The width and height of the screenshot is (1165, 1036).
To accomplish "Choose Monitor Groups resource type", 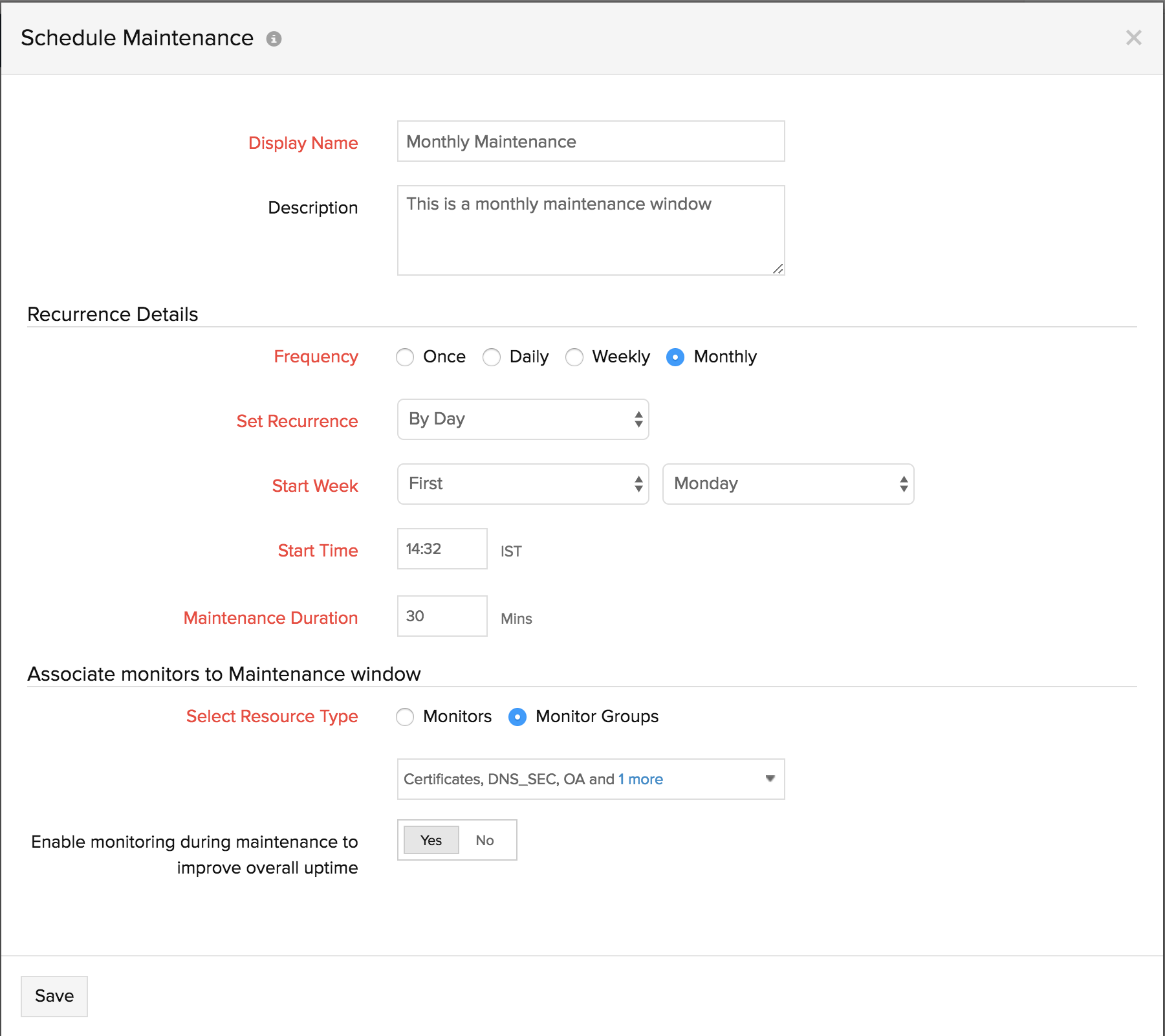I will [x=517, y=717].
